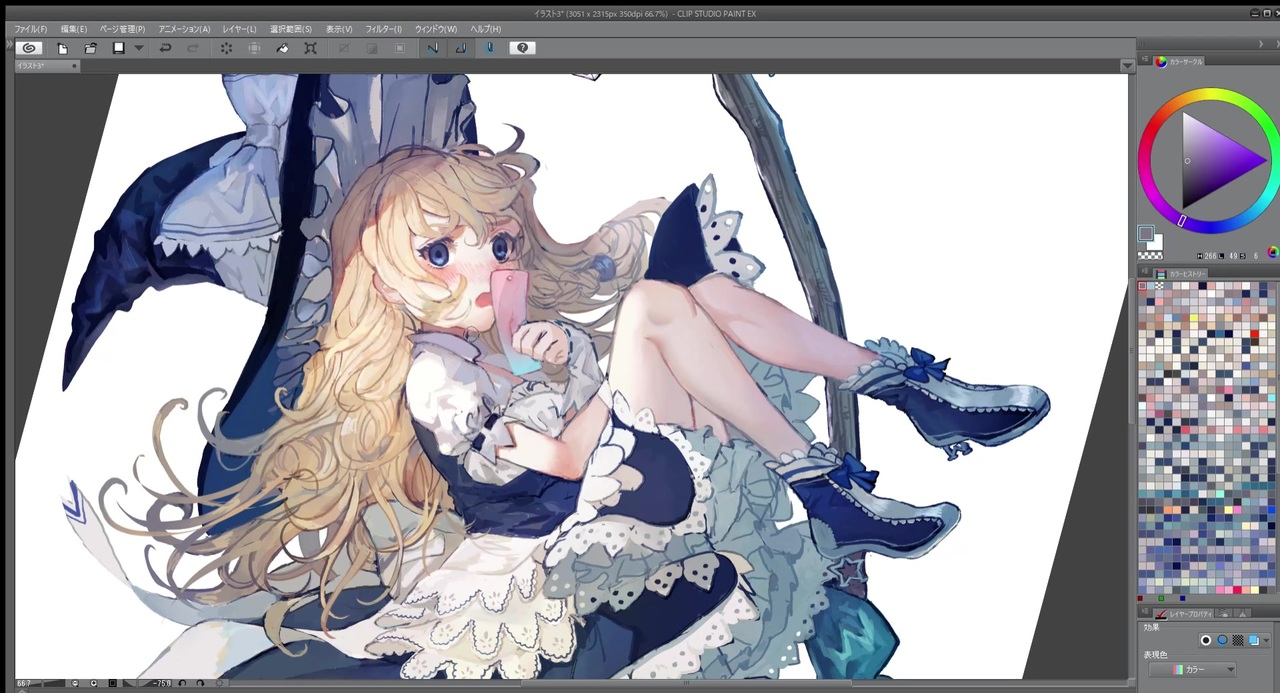Image resolution: width=1280 pixels, height=693 pixels.
Task: Click the clear outside selection icon
Action: point(255,48)
